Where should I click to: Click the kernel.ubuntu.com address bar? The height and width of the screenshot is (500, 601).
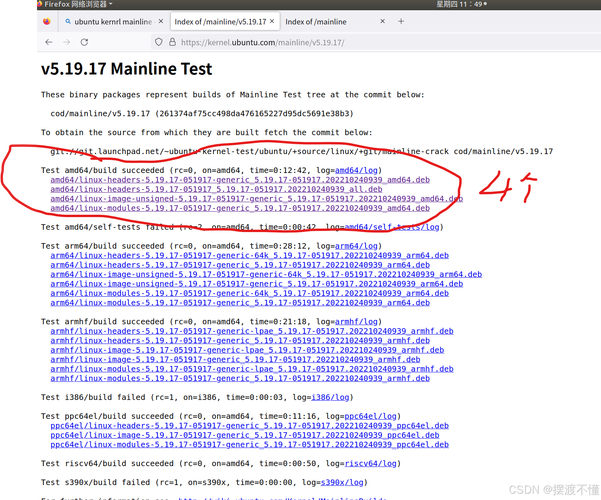[x=300, y=42]
